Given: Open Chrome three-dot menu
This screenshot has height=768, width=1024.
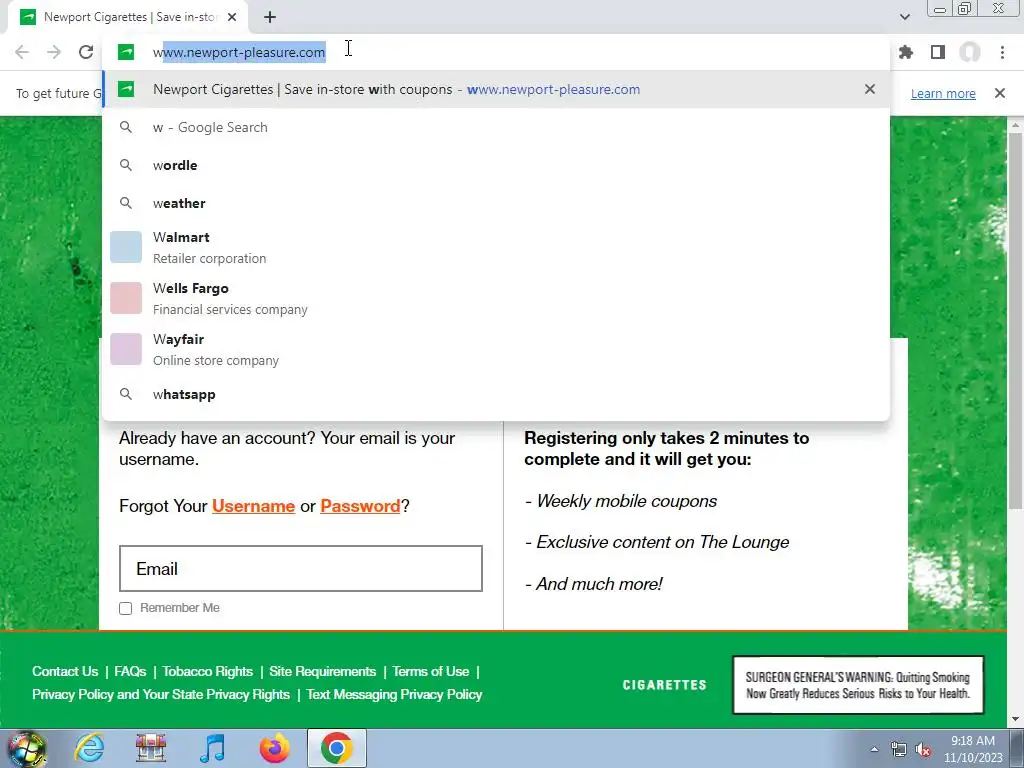Looking at the screenshot, I should click(1002, 52).
